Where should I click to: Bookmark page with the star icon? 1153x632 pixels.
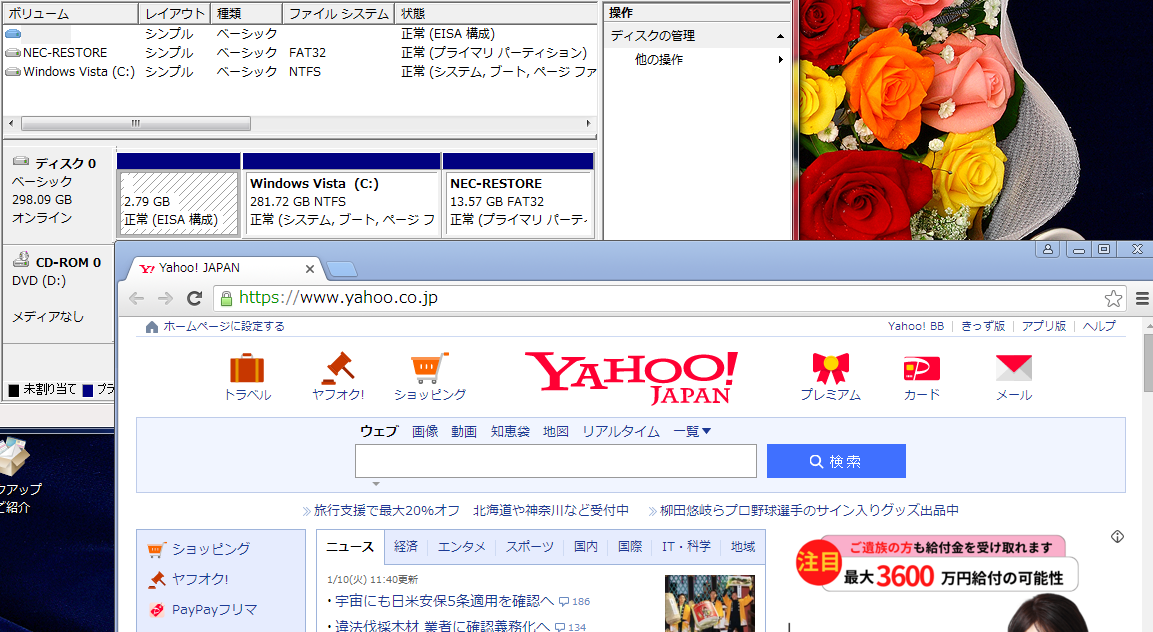click(x=1113, y=298)
